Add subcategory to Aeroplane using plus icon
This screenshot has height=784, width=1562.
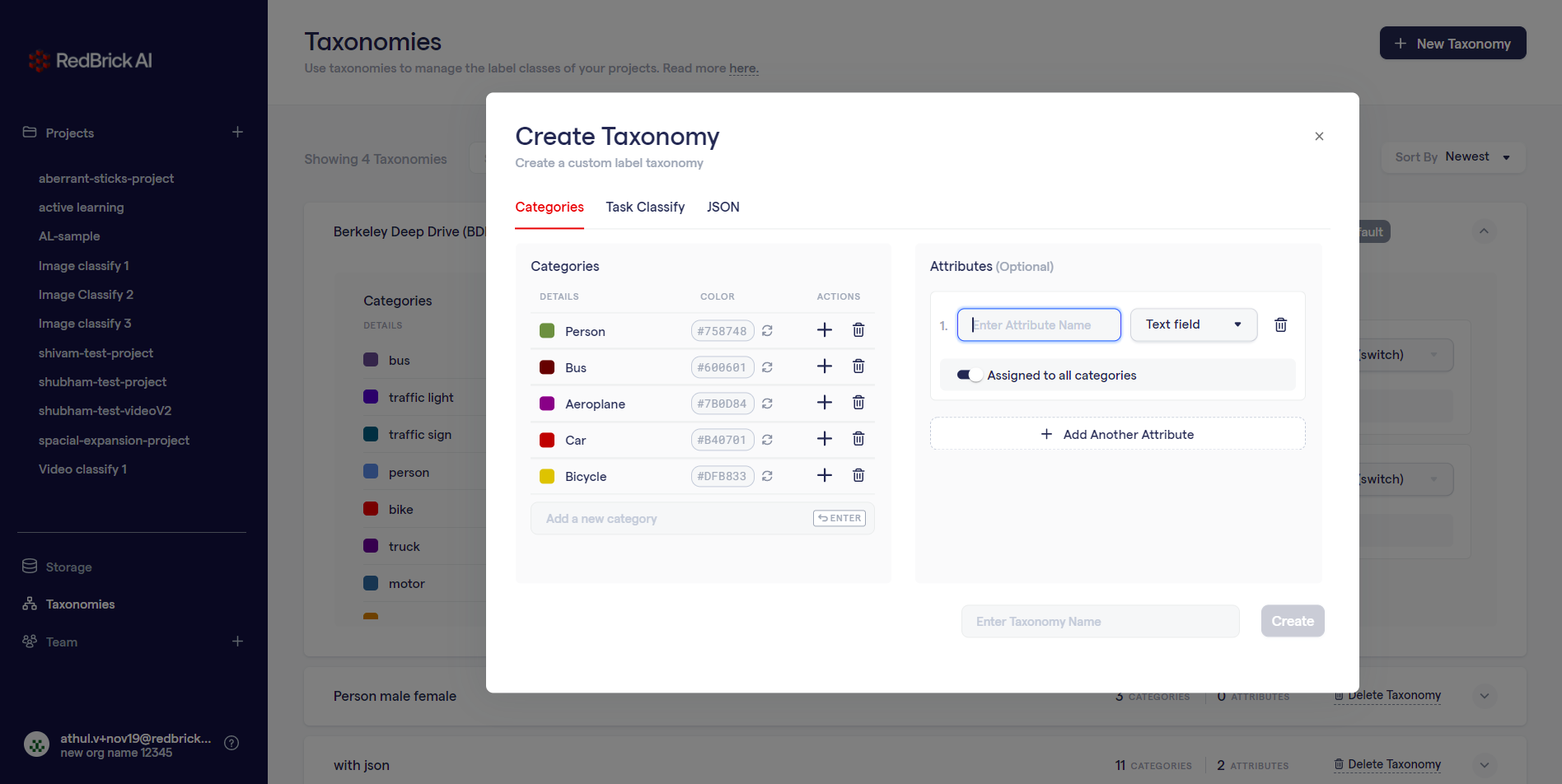tap(824, 403)
